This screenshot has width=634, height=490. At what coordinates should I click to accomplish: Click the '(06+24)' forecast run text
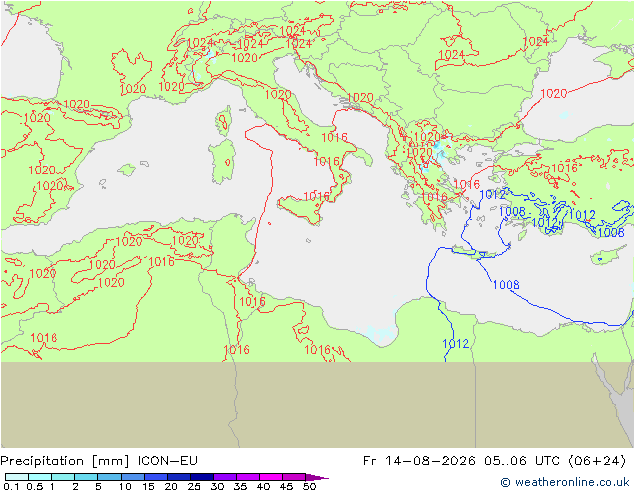coord(597,461)
